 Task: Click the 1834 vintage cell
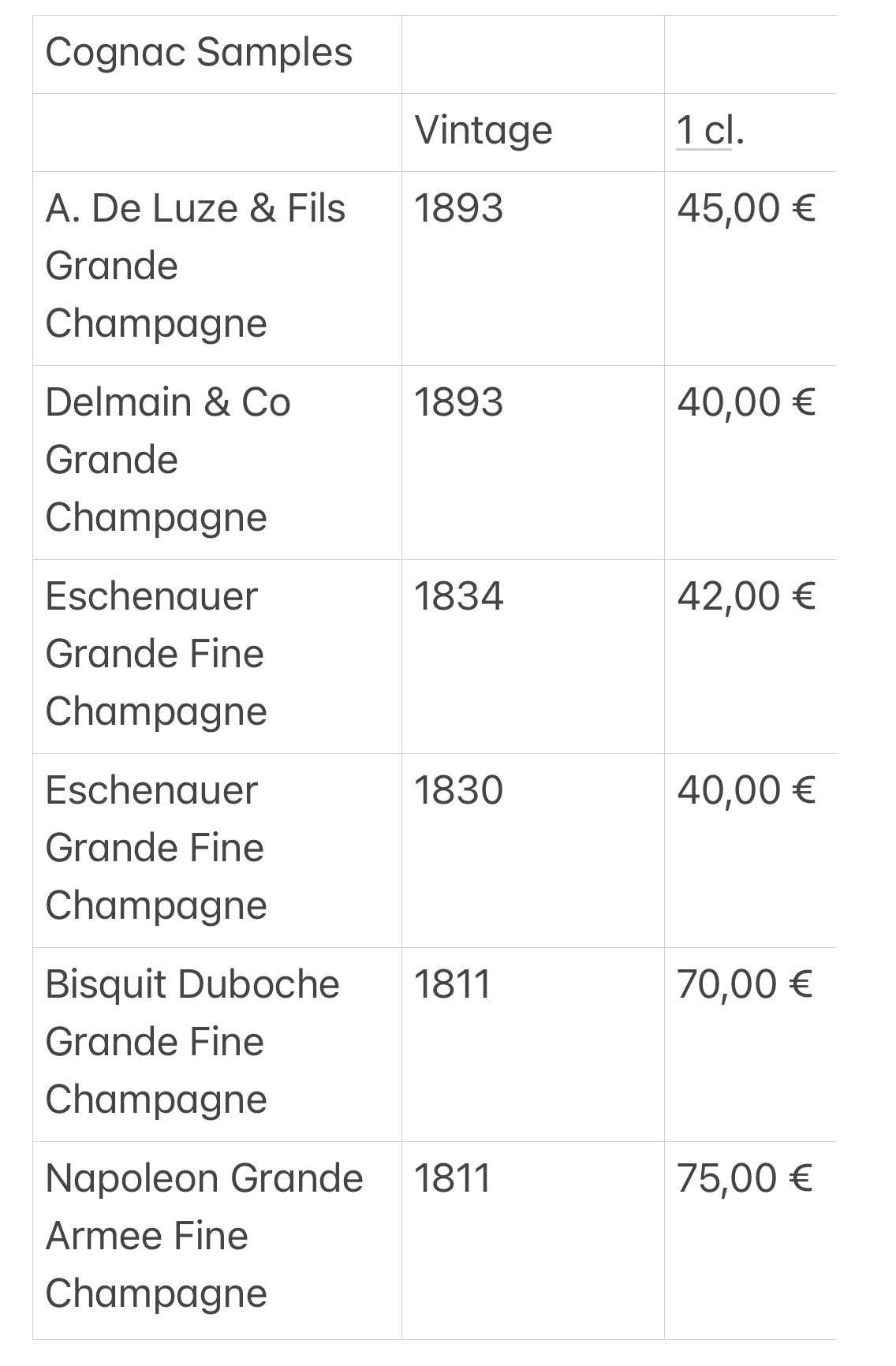click(x=458, y=597)
